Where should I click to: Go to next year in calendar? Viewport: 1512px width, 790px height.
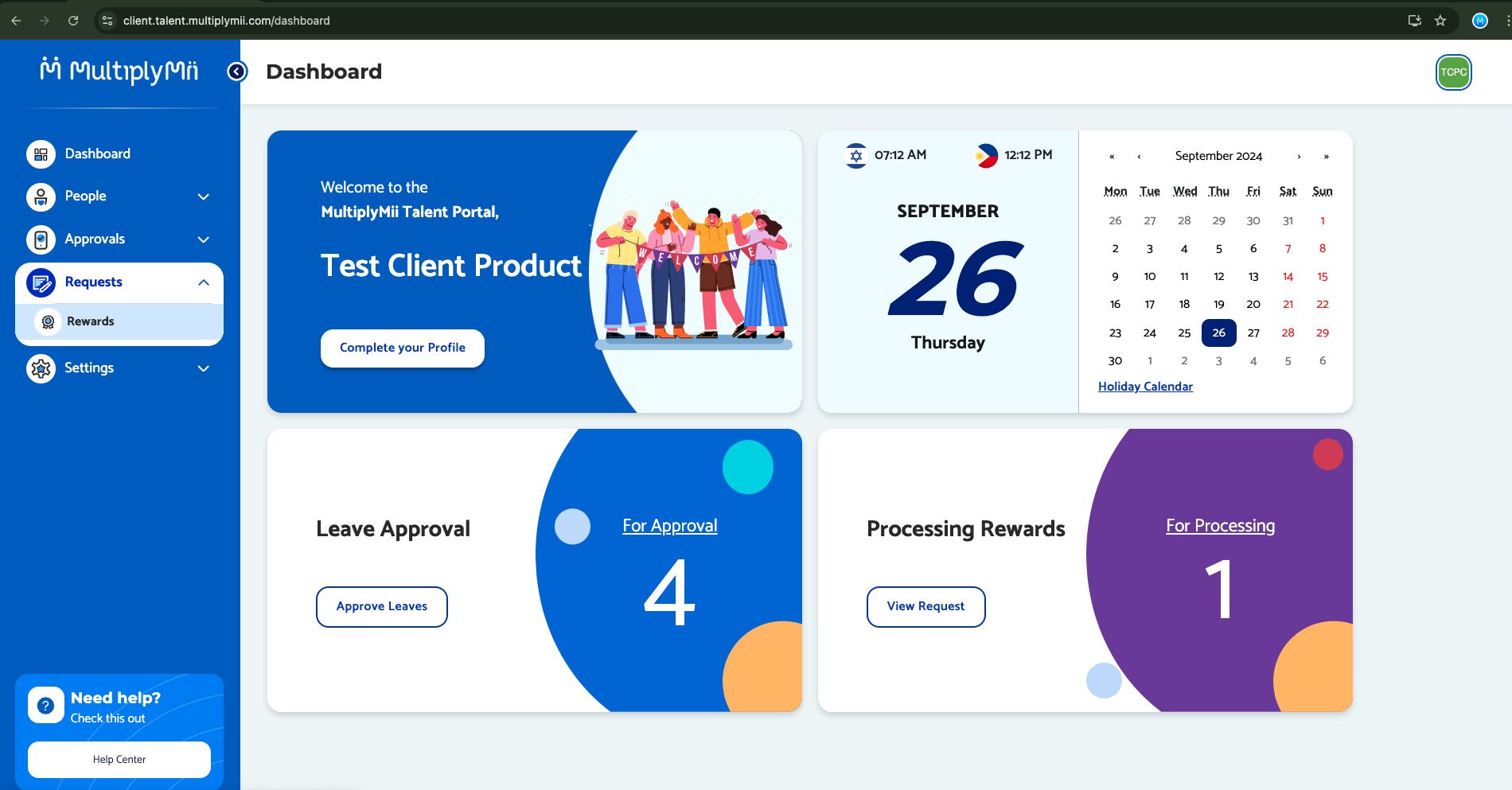[x=1326, y=157]
